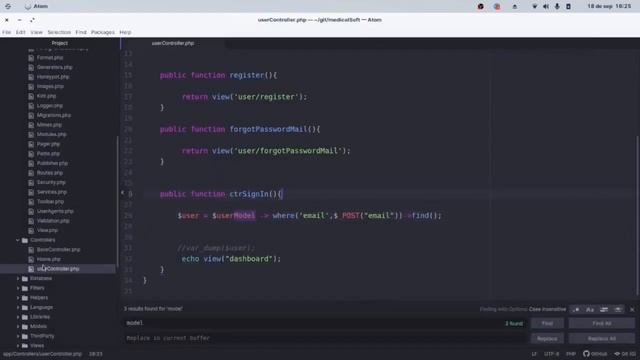Open Modules.php in the tree

pos(51,134)
